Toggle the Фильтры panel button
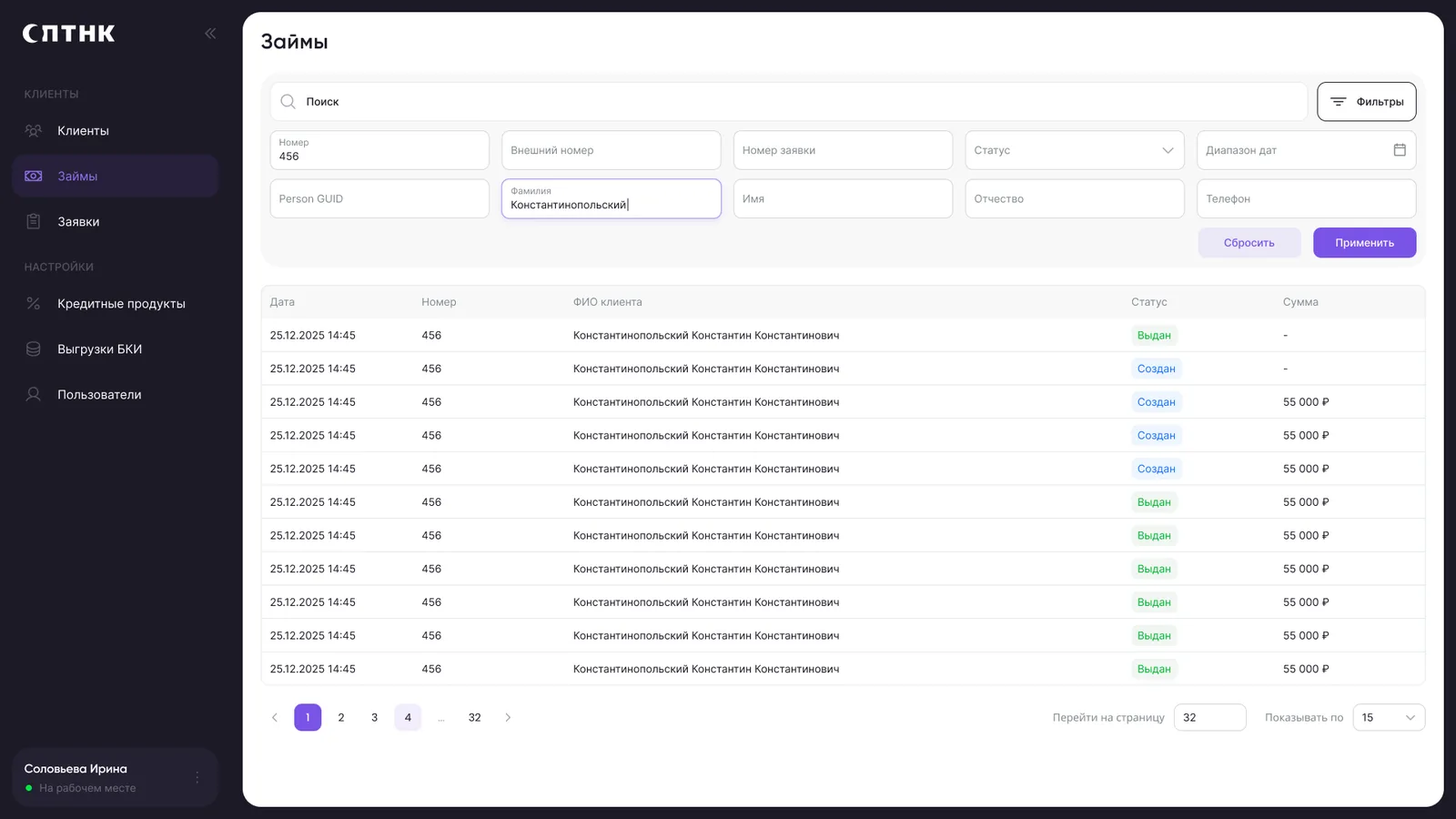 pos(1367,102)
